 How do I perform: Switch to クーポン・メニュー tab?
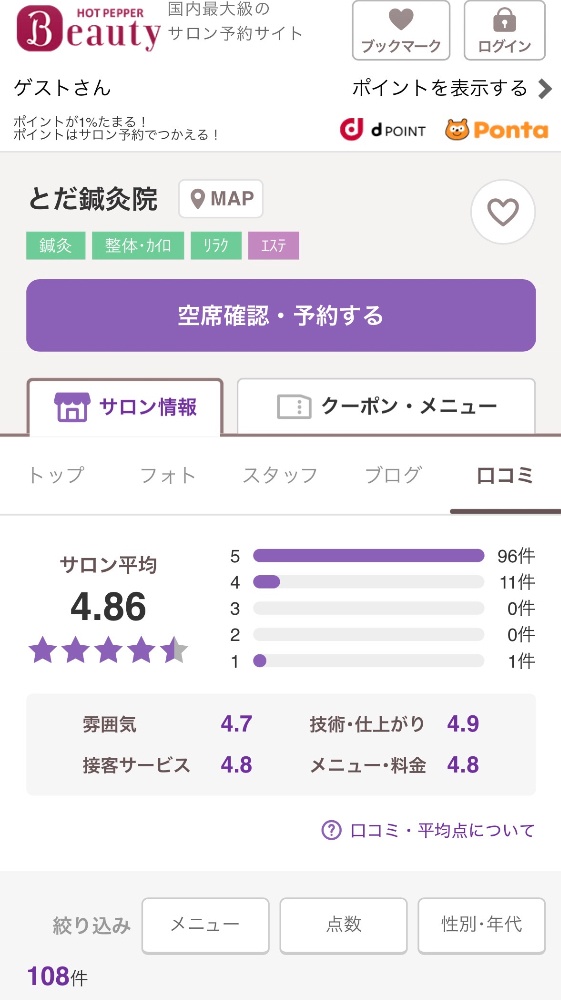coord(386,406)
